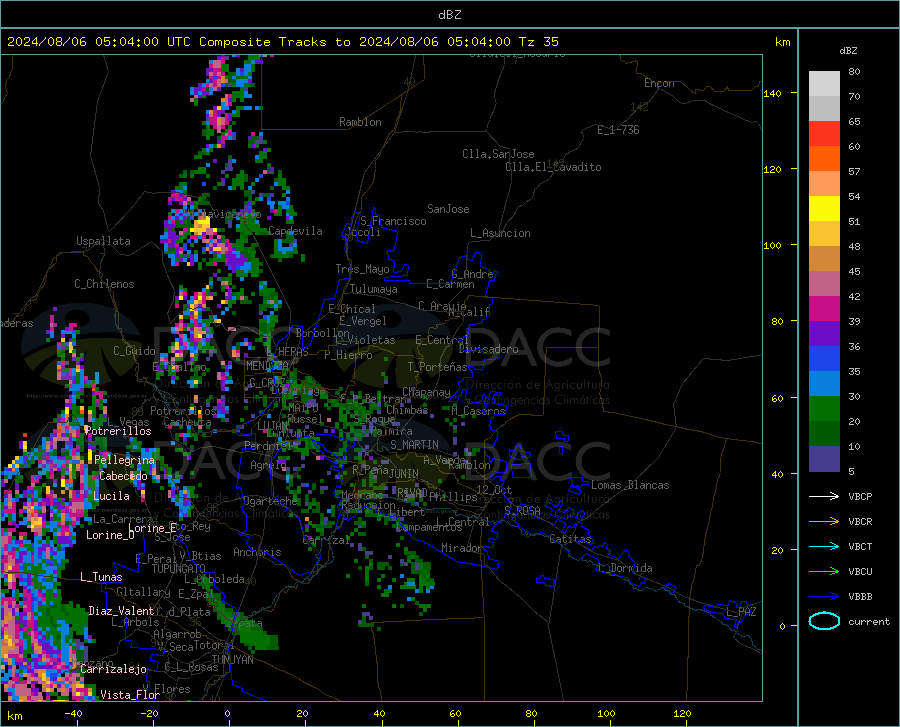Click the S_Francisco map label
Screen dimensions: 900x727
click(x=393, y=221)
